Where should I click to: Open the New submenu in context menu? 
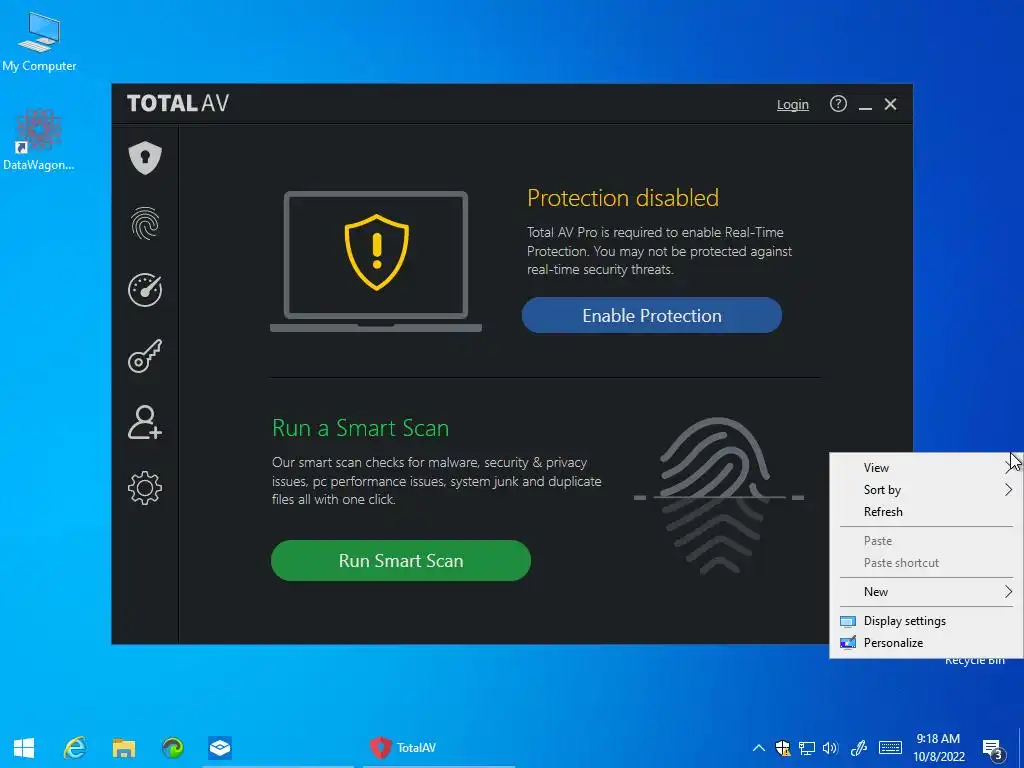click(926, 592)
